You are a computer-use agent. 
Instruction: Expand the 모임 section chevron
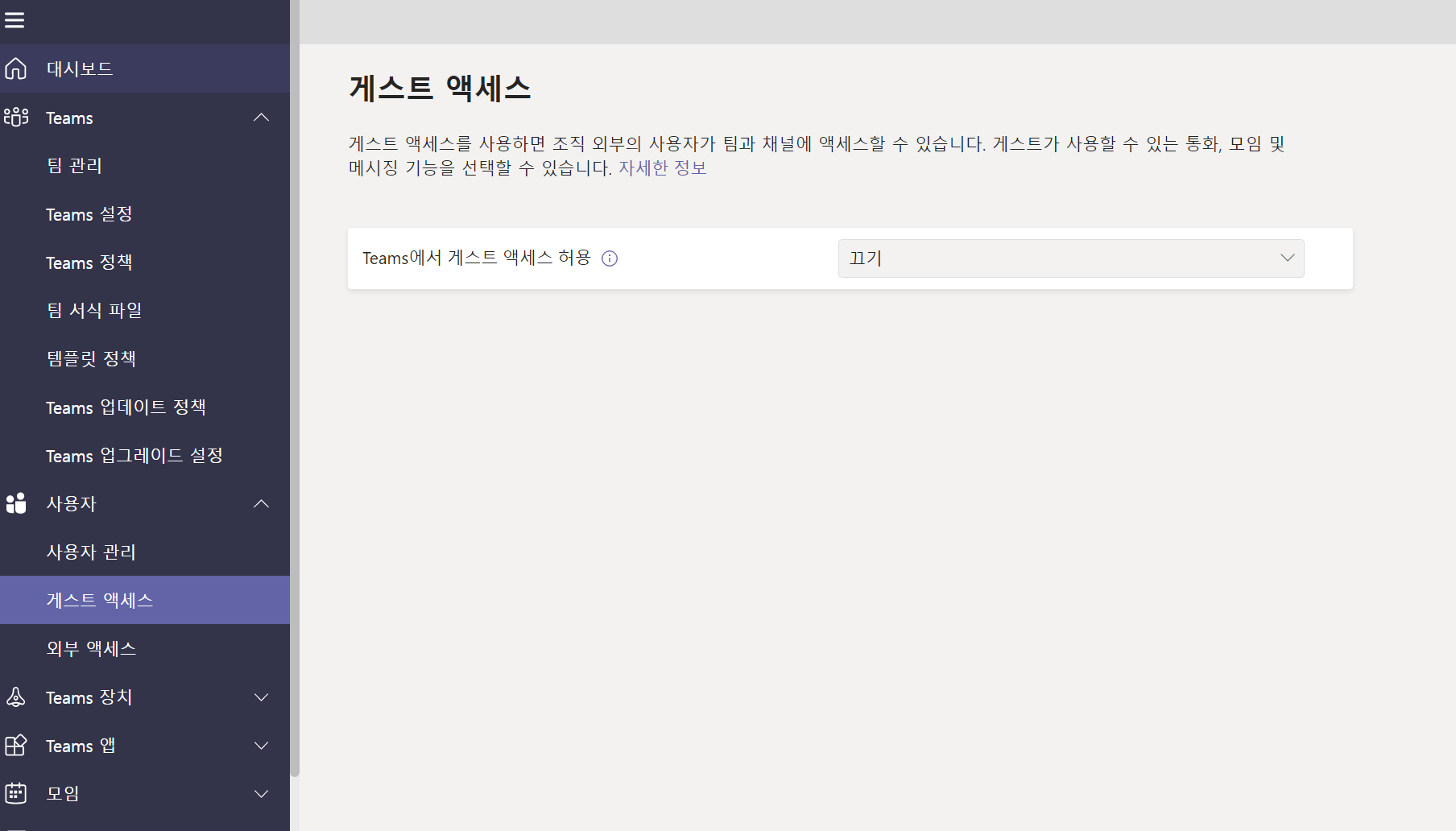pyautogui.click(x=262, y=794)
